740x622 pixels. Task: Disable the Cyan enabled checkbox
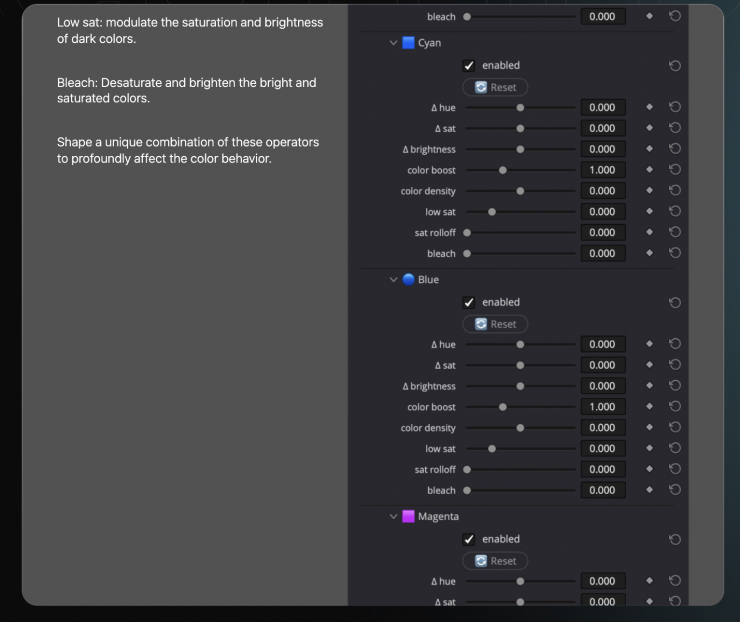[x=469, y=66]
